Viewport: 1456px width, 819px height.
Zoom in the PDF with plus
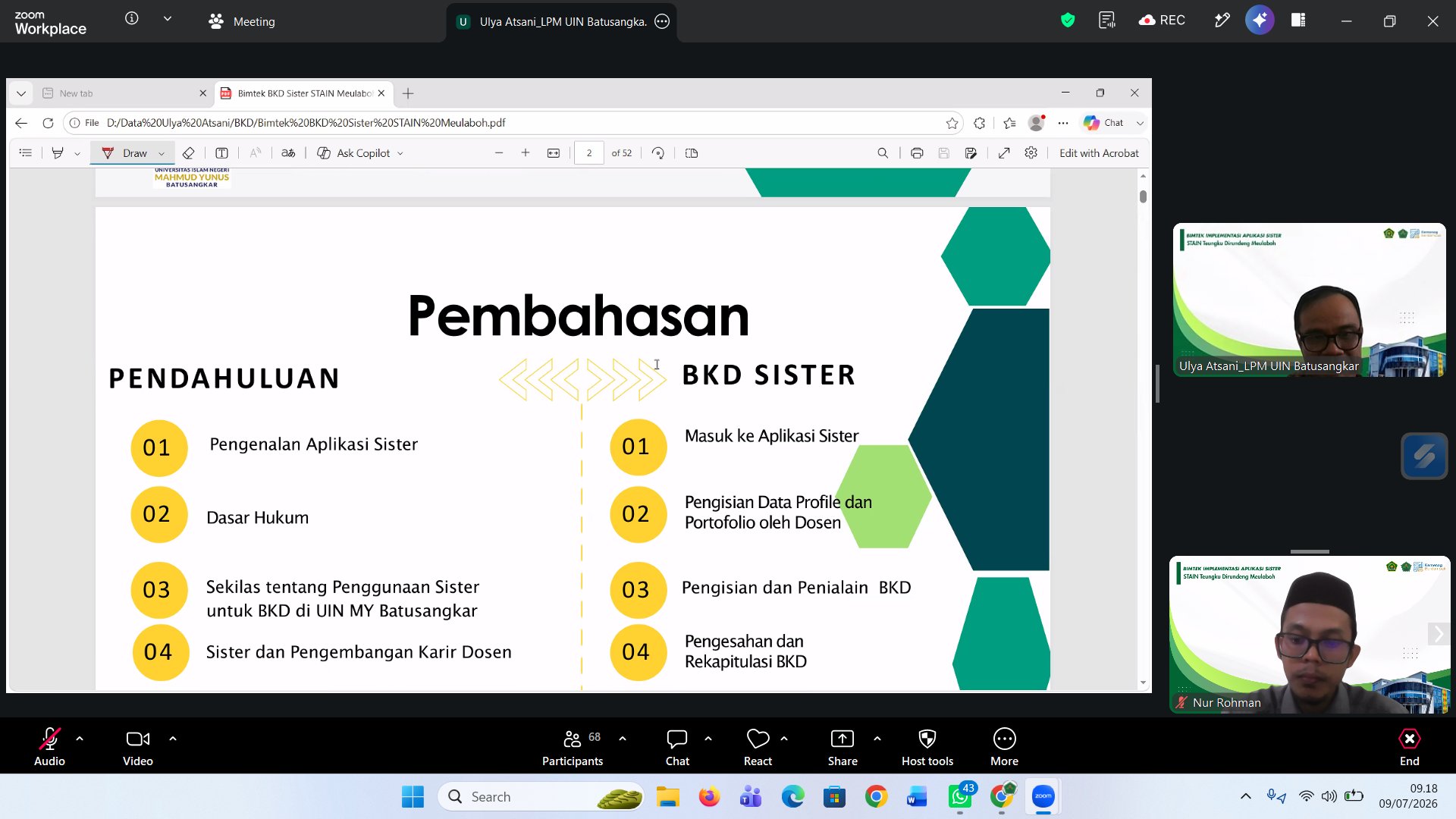pos(526,153)
